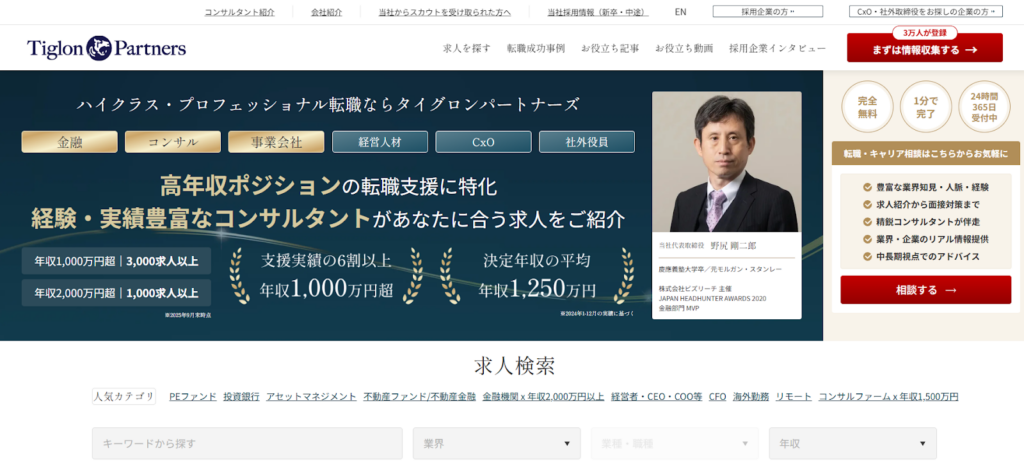1024x467 pixels.
Task: Click the 24時間365日受付中 circle badge
Action: click(x=984, y=106)
